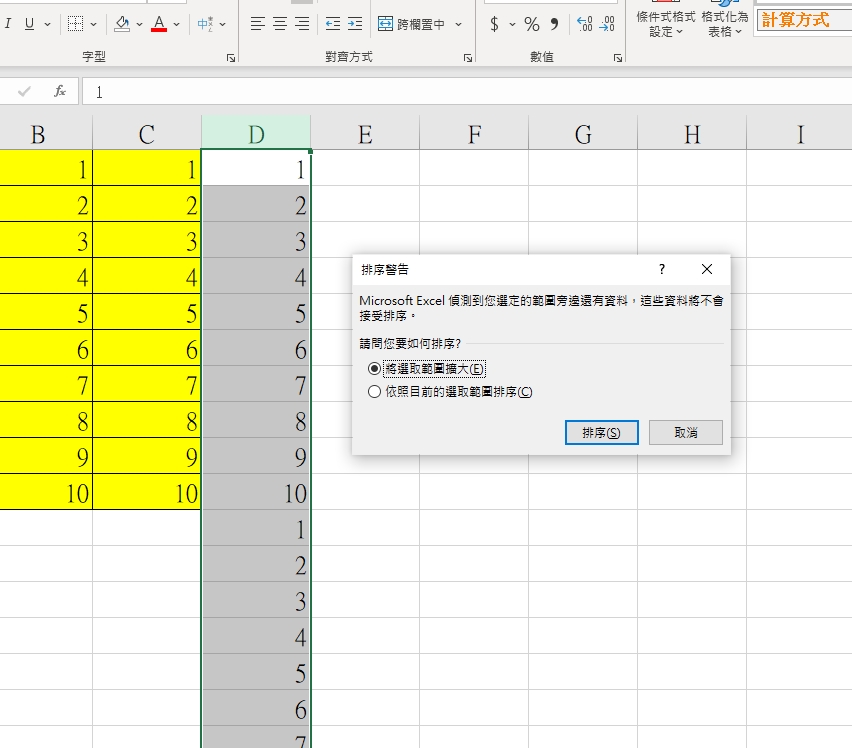The height and width of the screenshot is (748, 852).
Task: Click the help question mark in dialog
Action: click(x=661, y=270)
